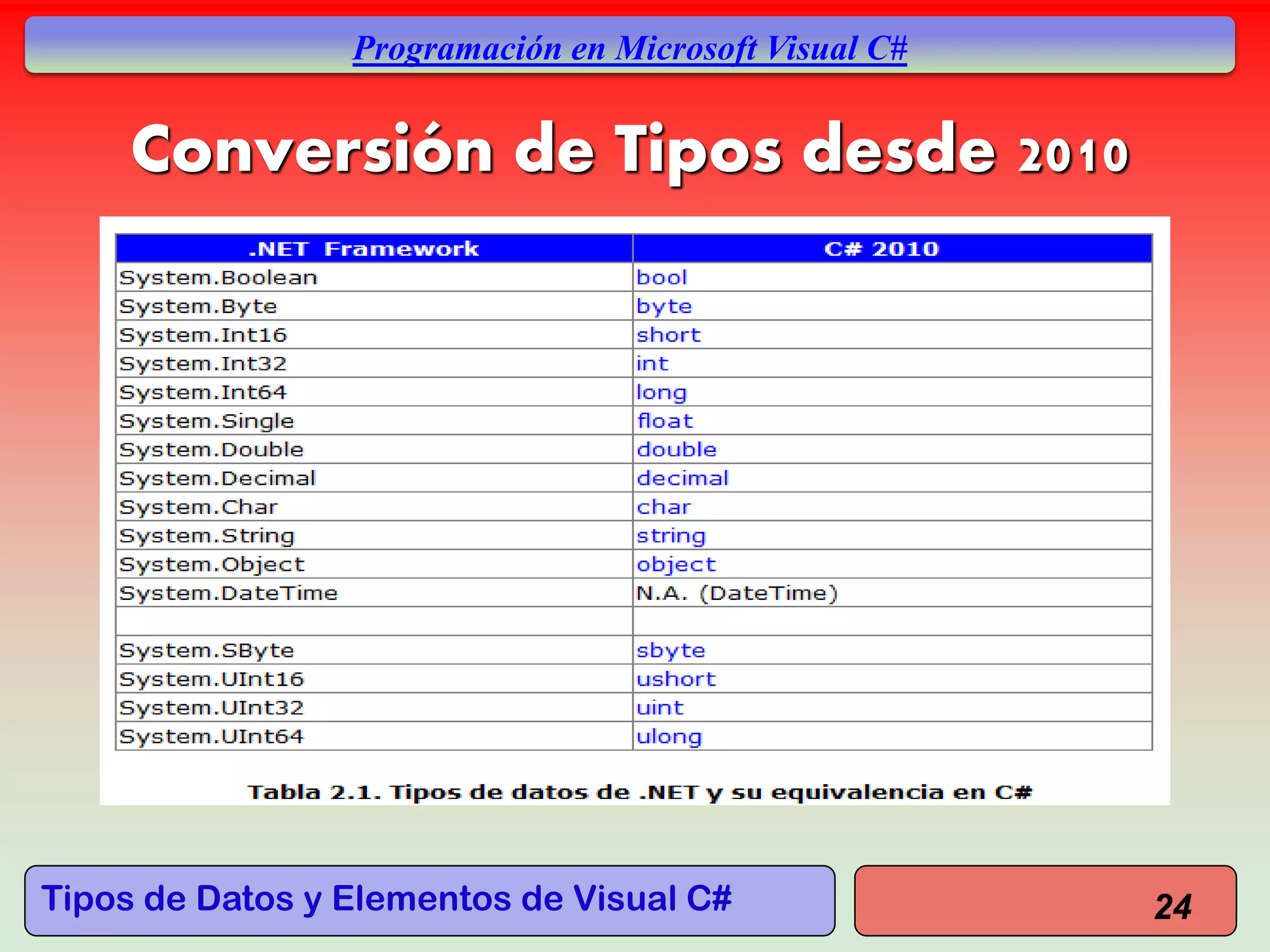This screenshot has width=1270, height=952.
Task: Click the System.Single cell
Action: 374,421
